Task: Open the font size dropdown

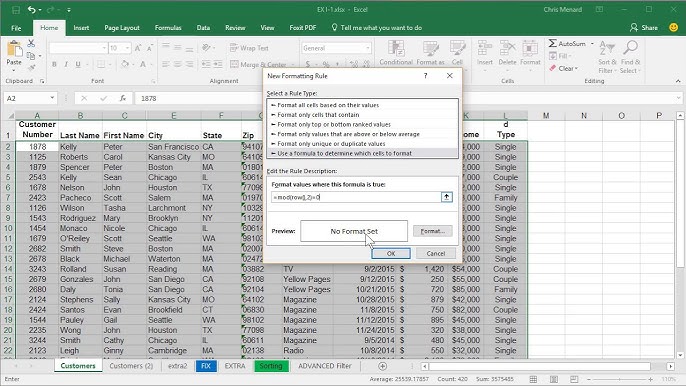Action: pos(127,48)
